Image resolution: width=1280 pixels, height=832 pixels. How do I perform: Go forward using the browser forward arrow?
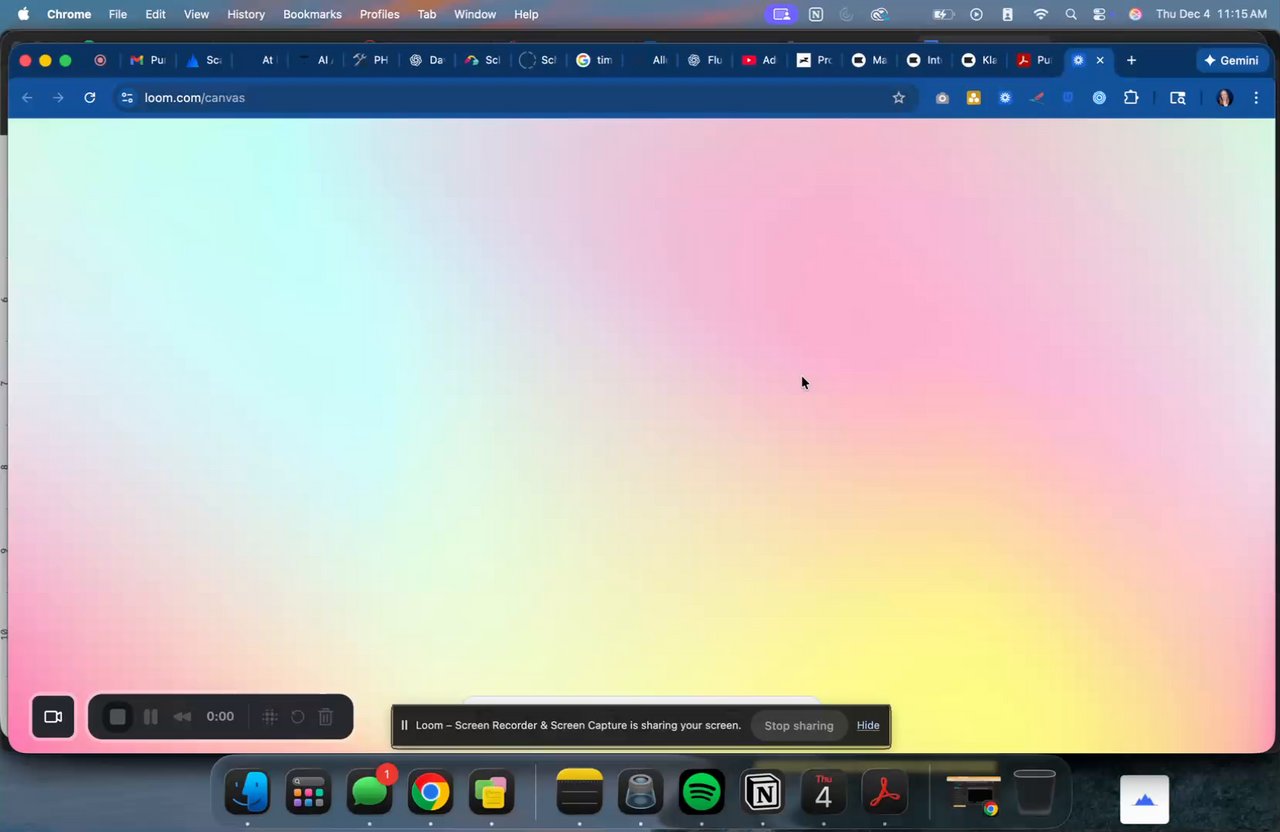coord(58,97)
